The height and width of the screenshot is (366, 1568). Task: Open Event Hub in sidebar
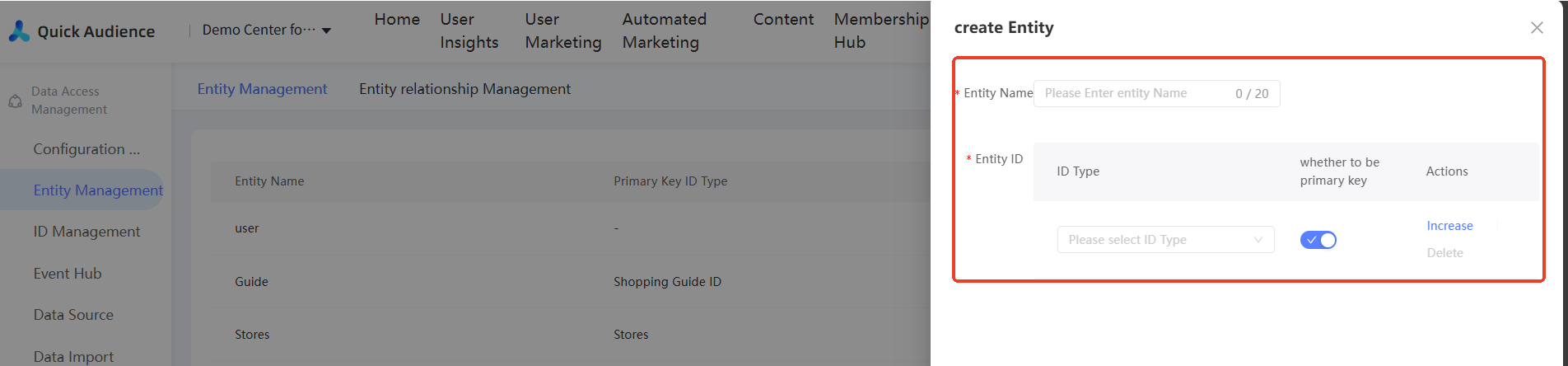click(x=68, y=274)
